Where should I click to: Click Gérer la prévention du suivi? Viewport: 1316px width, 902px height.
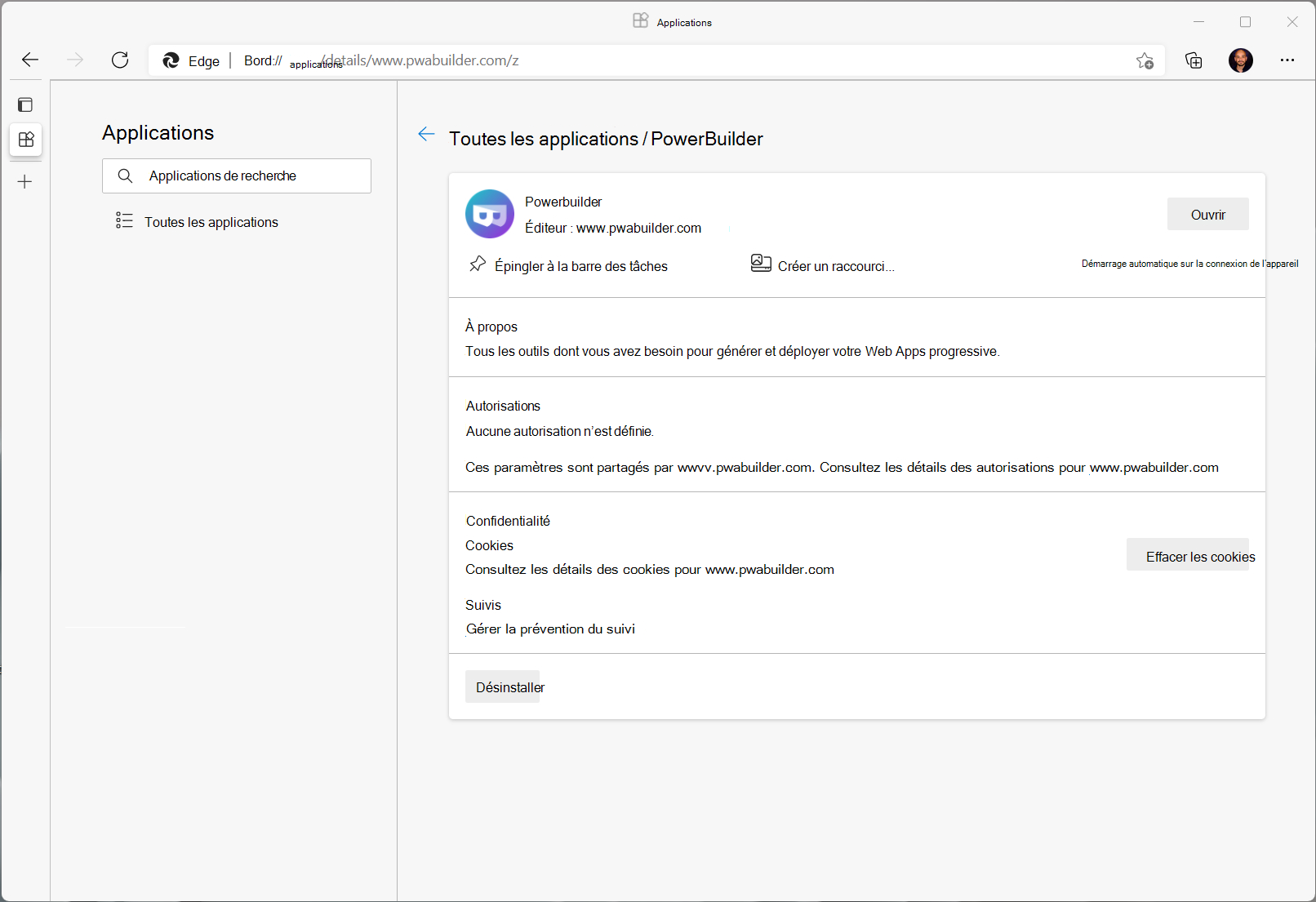coord(550,629)
